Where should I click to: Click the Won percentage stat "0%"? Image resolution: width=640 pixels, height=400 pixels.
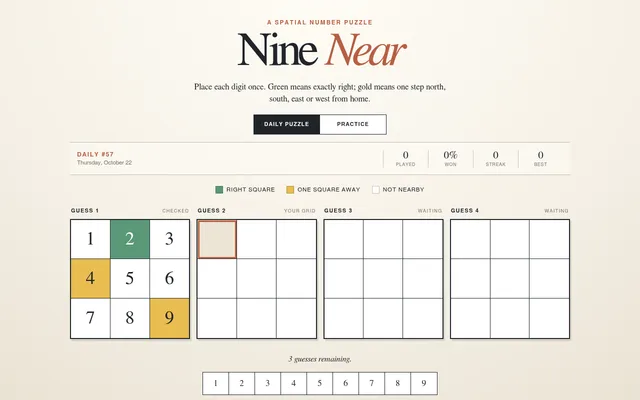(450, 155)
